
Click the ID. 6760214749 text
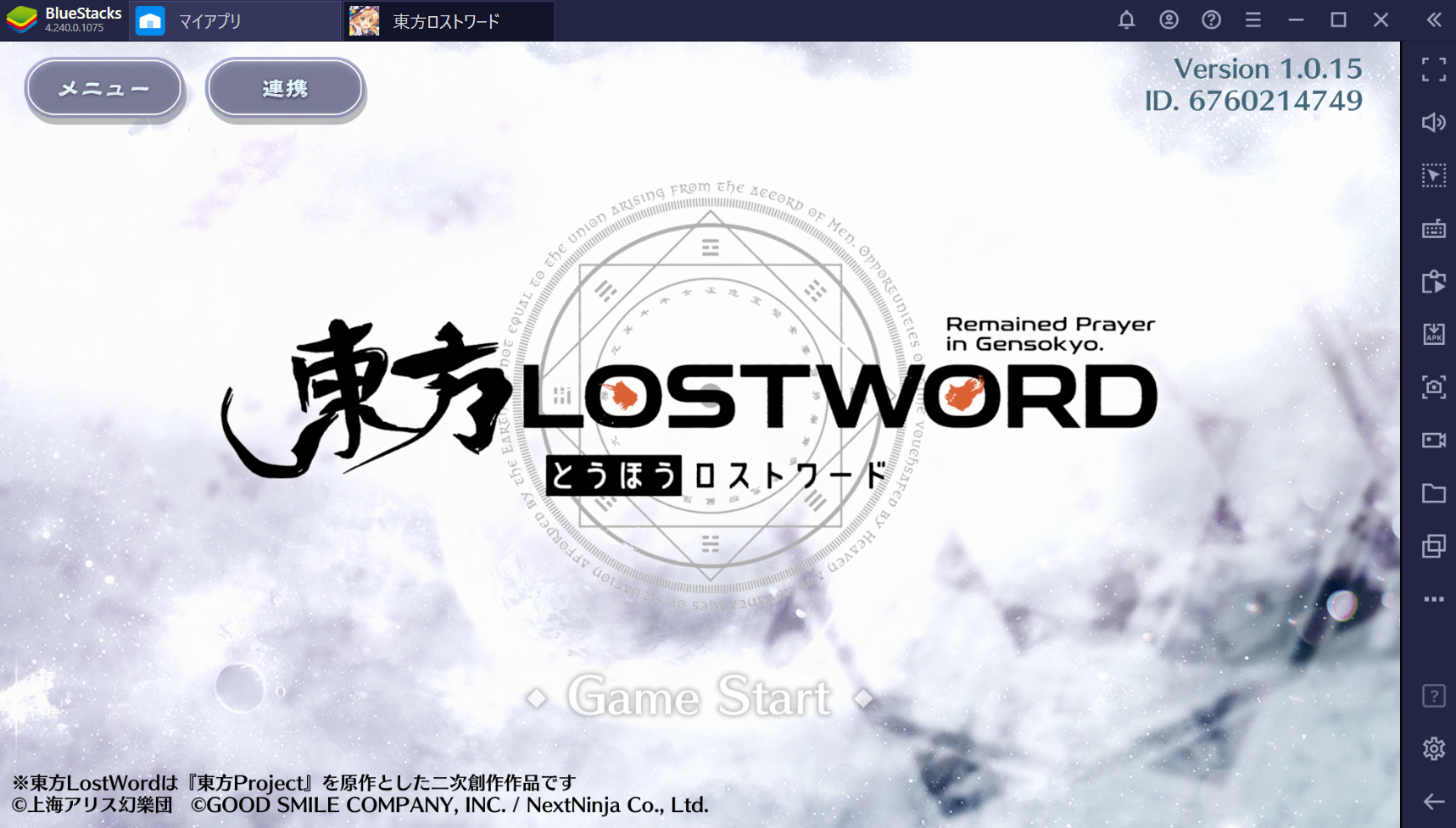tap(1253, 101)
